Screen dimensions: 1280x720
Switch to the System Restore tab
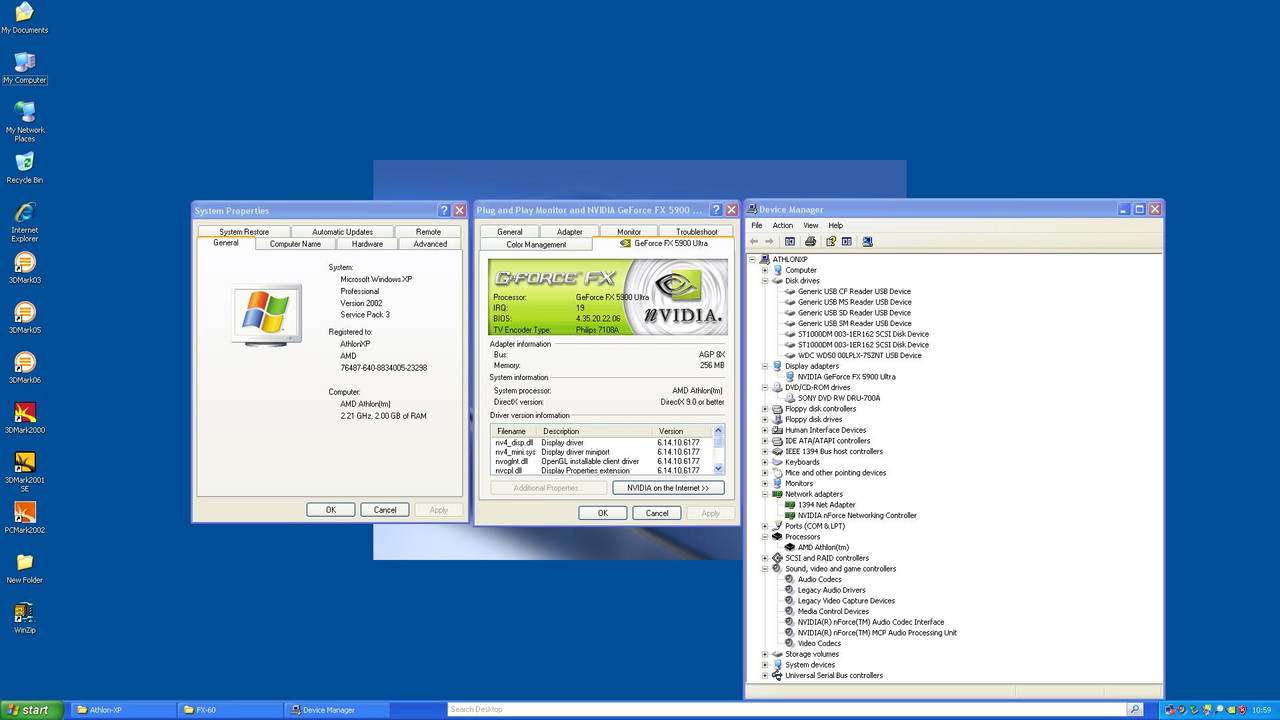click(244, 232)
